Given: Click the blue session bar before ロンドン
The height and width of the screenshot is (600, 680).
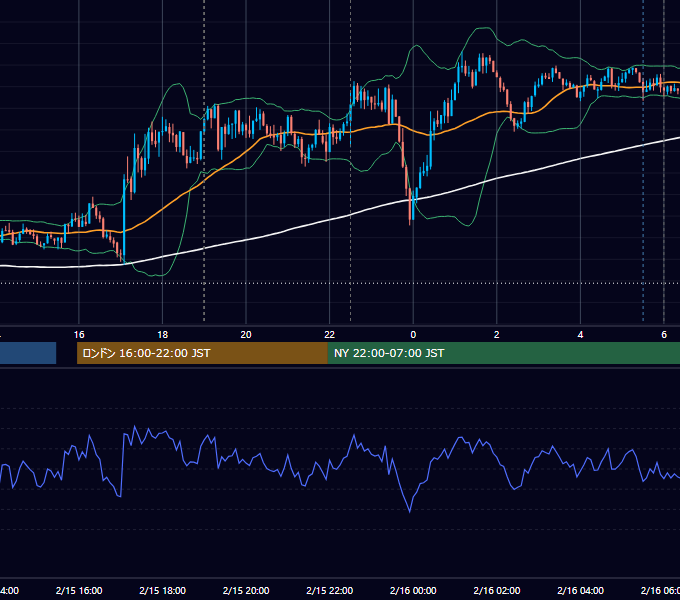Looking at the screenshot, I should click(28, 353).
